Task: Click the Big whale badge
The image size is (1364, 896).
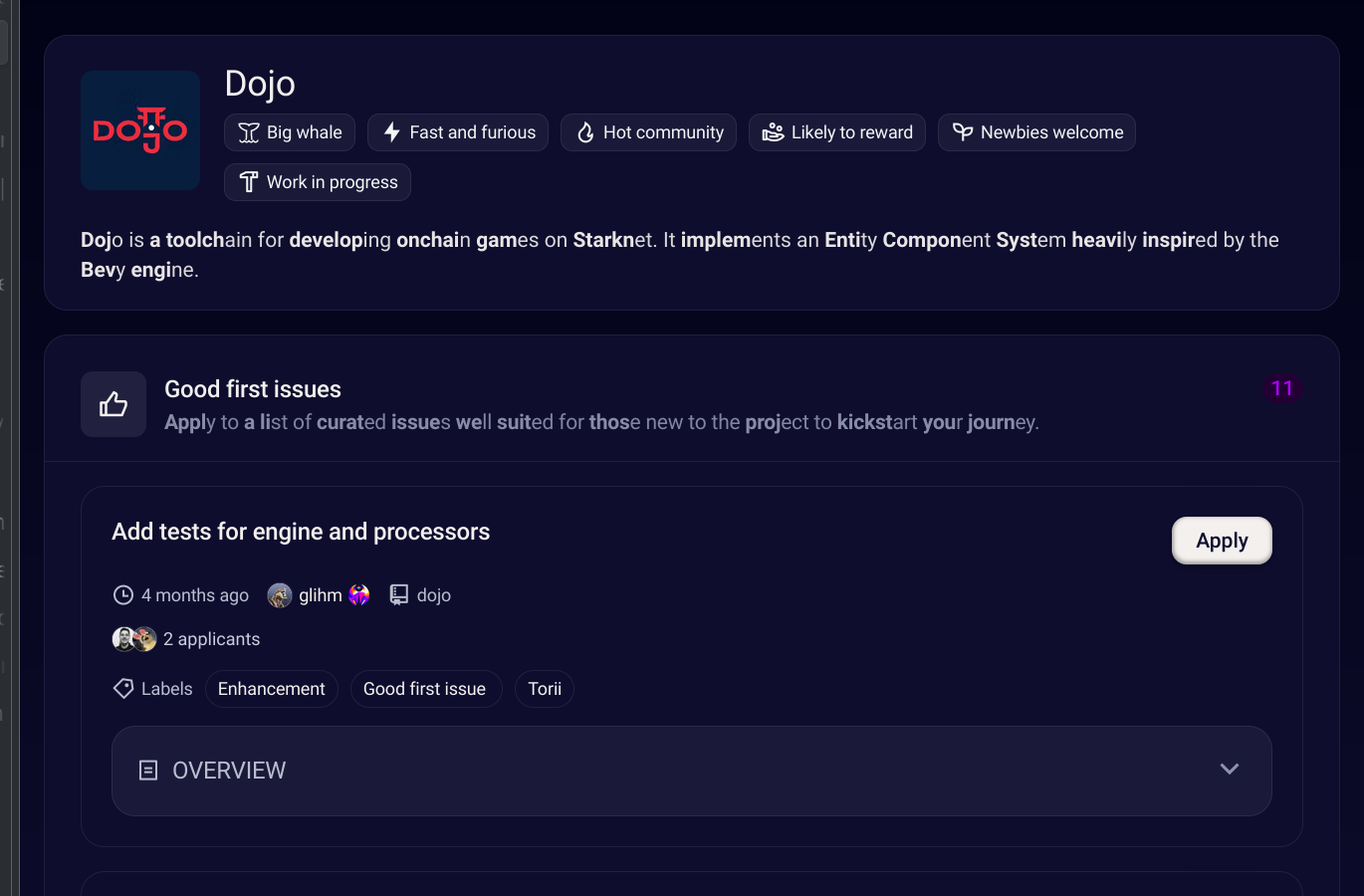Action: coord(290,132)
